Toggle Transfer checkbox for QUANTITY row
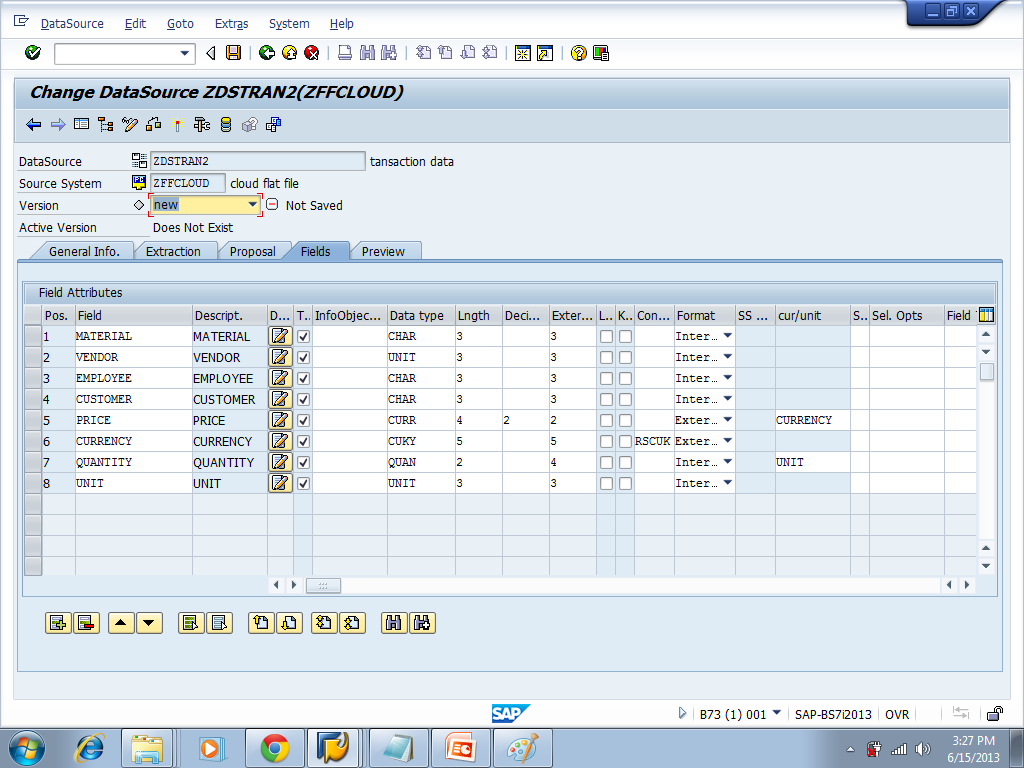This screenshot has height=768, width=1024. [x=303, y=462]
